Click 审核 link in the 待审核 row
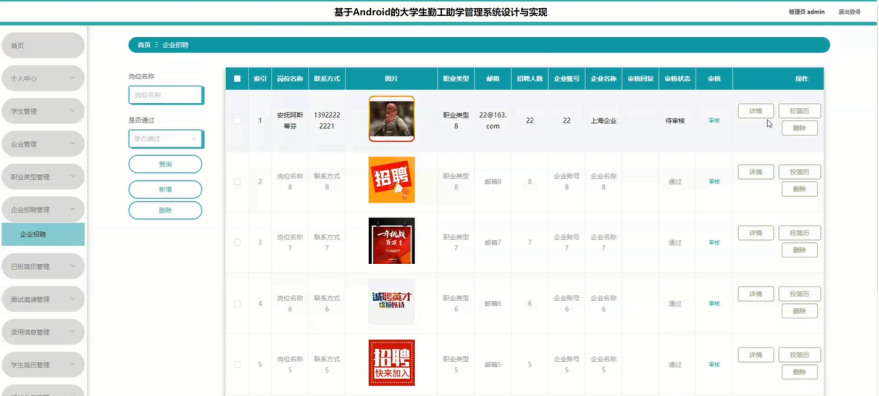879x396 pixels. tap(714, 121)
